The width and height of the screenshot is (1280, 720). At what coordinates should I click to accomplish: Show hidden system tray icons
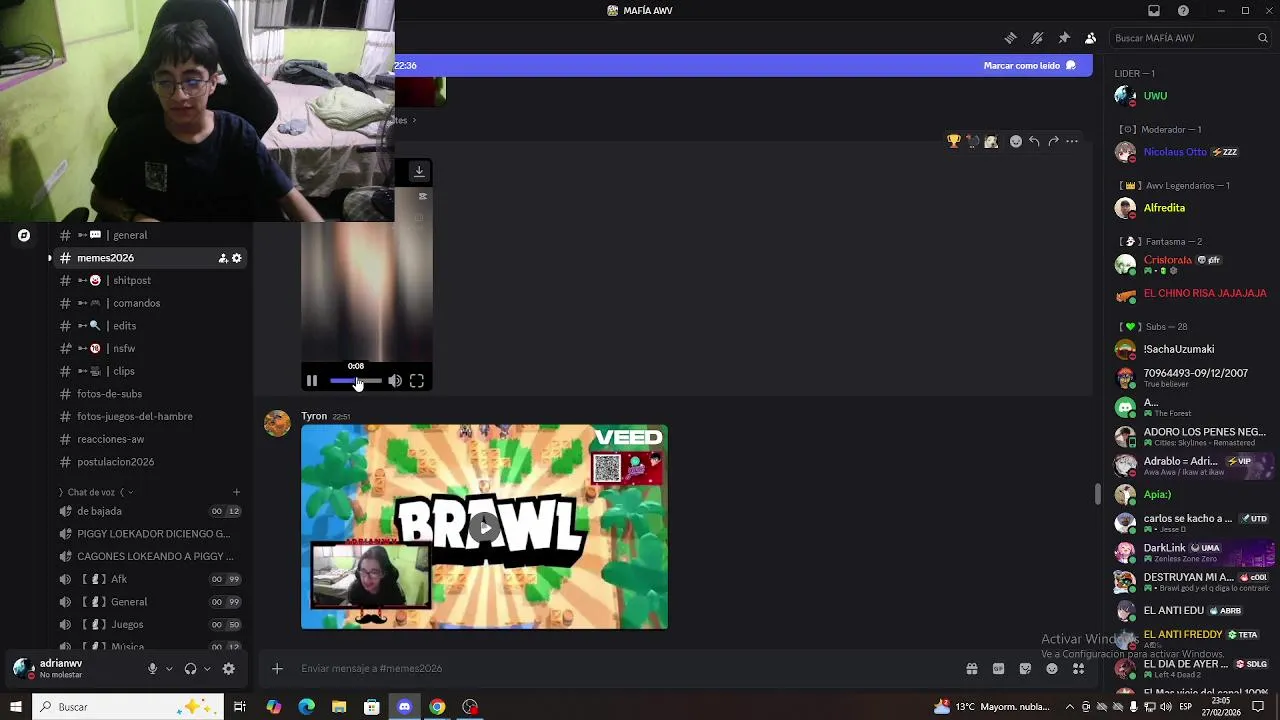[1069, 707]
